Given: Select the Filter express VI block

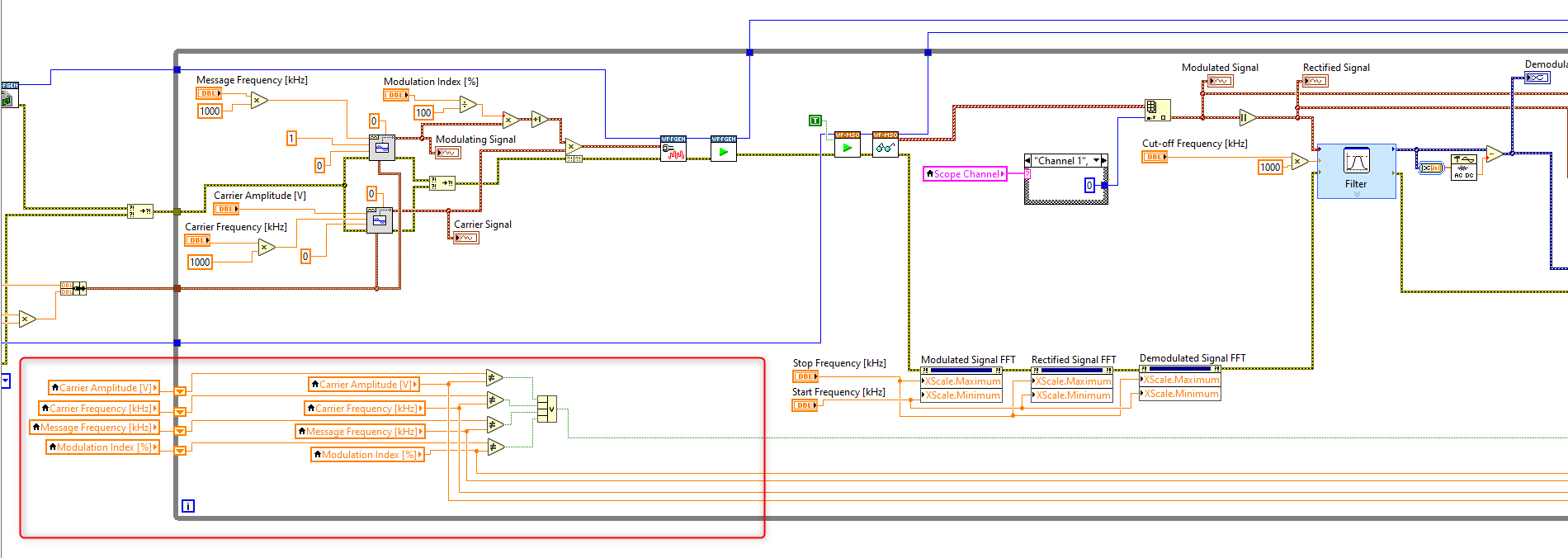Looking at the screenshot, I should pyautogui.click(x=1356, y=171).
